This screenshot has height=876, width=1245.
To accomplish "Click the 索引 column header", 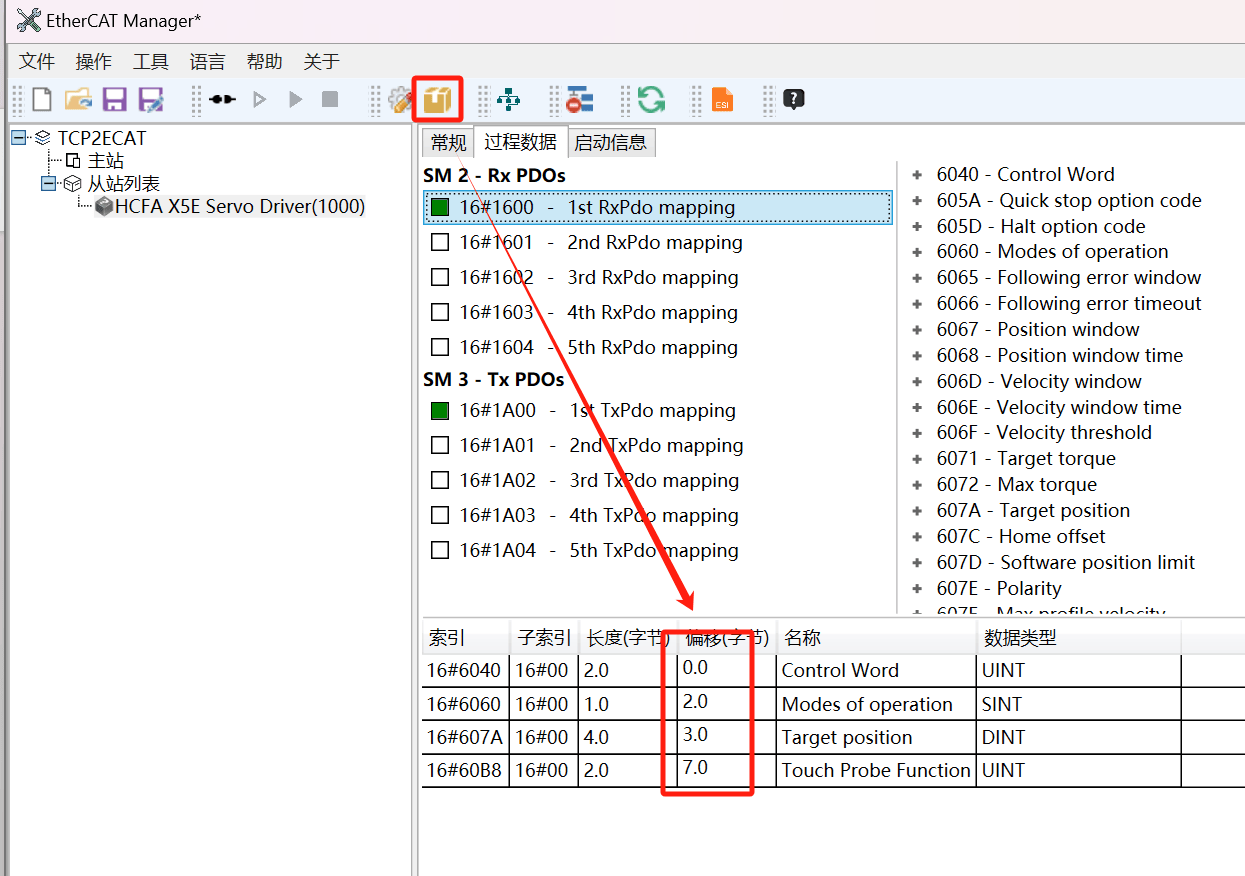I will (466, 638).
